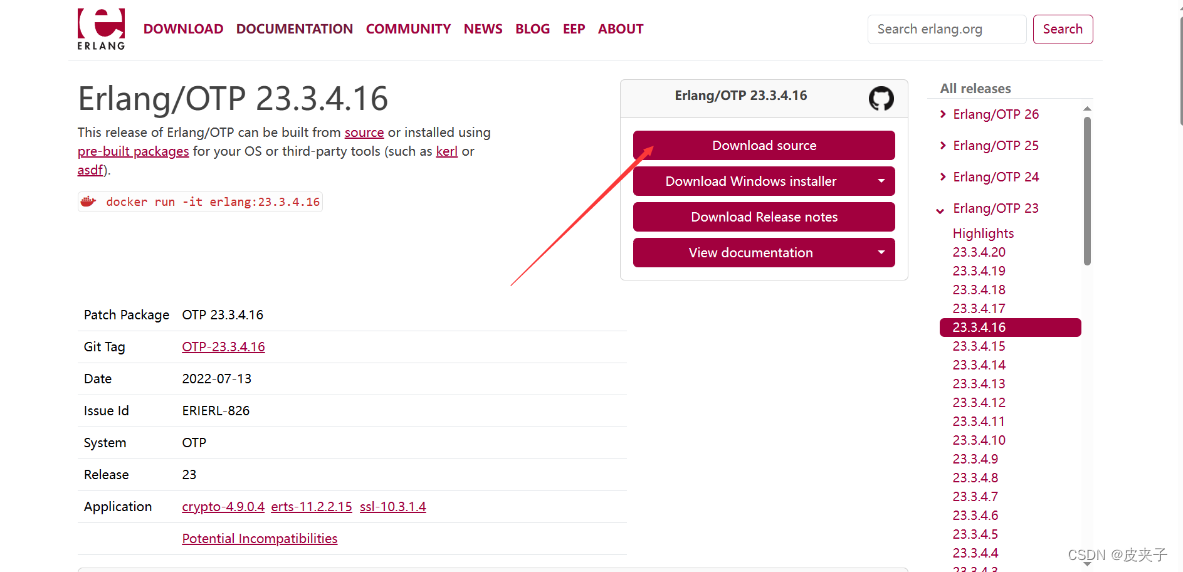Collapse Erlang/OTP 23 releases

(x=988, y=208)
